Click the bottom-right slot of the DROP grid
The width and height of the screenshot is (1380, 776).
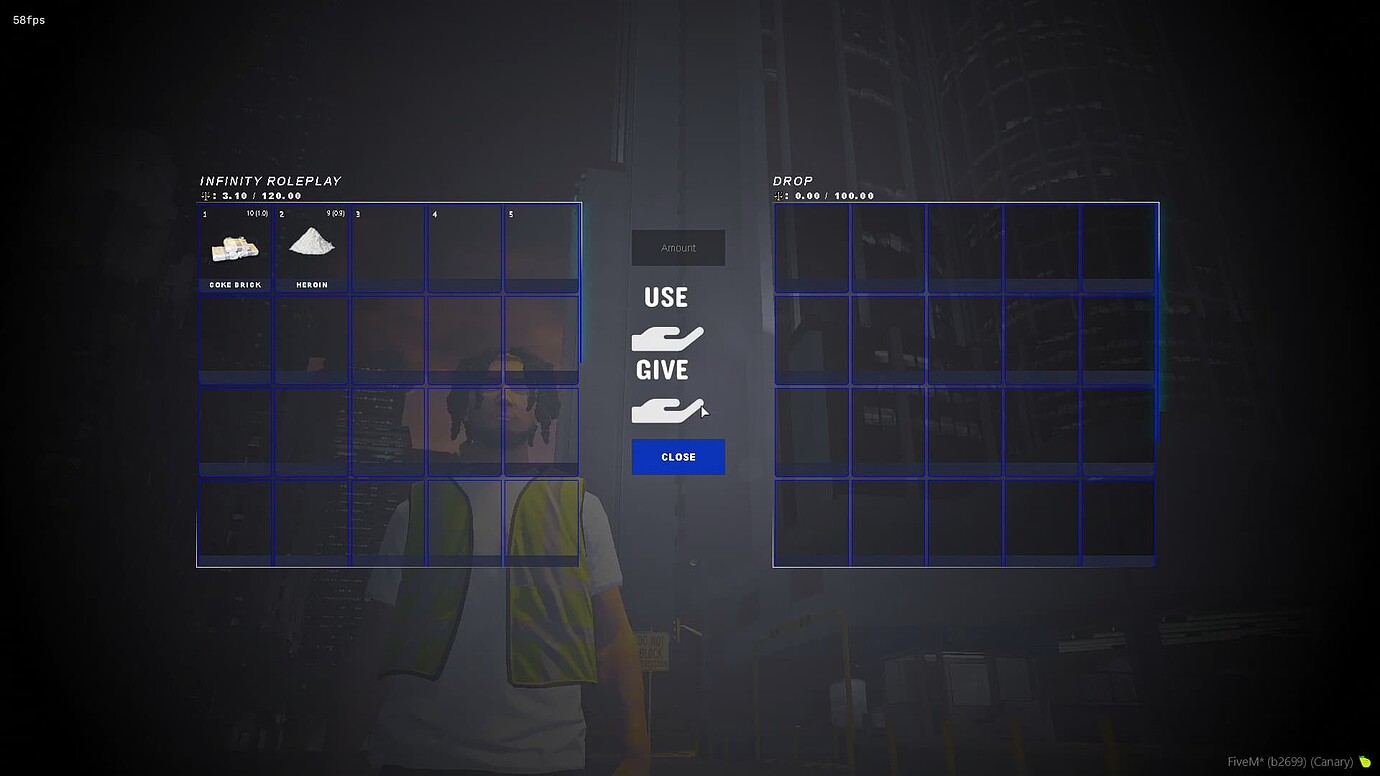click(1118, 521)
